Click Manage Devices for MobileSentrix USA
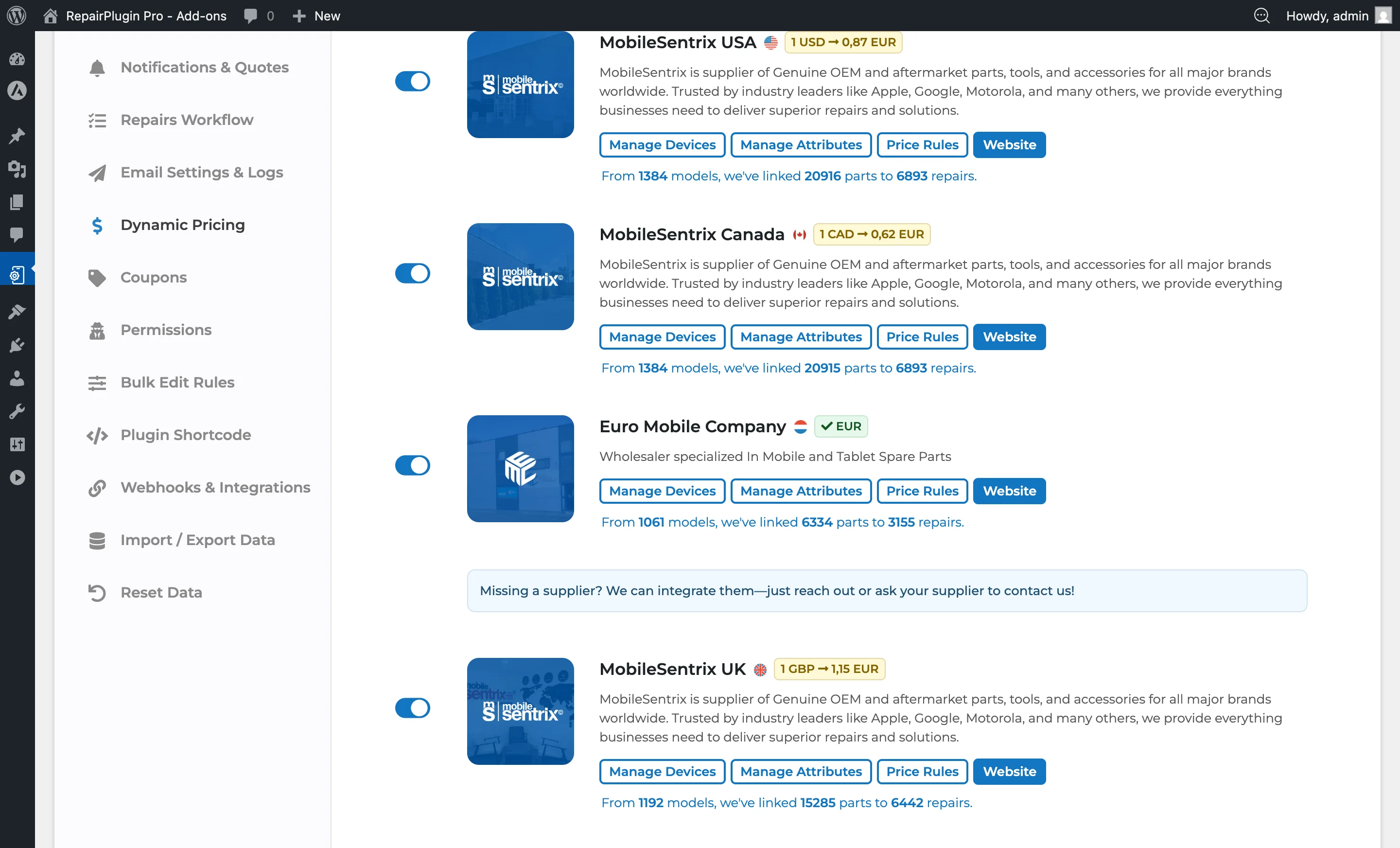 [662, 145]
